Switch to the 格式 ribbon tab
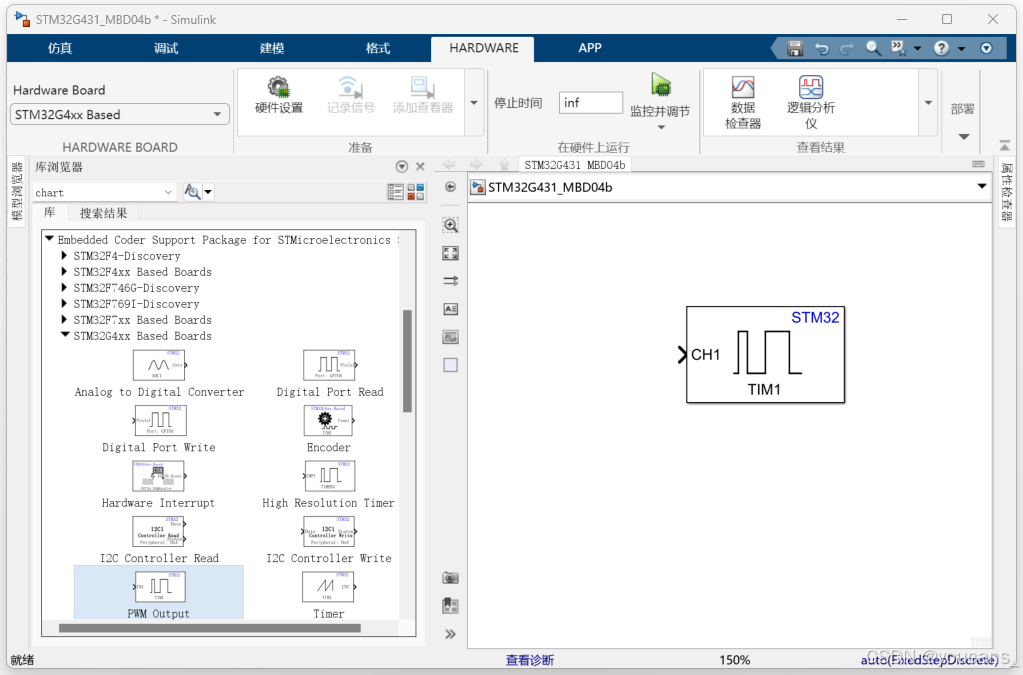The height and width of the screenshot is (675, 1023). click(x=377, y=48)
